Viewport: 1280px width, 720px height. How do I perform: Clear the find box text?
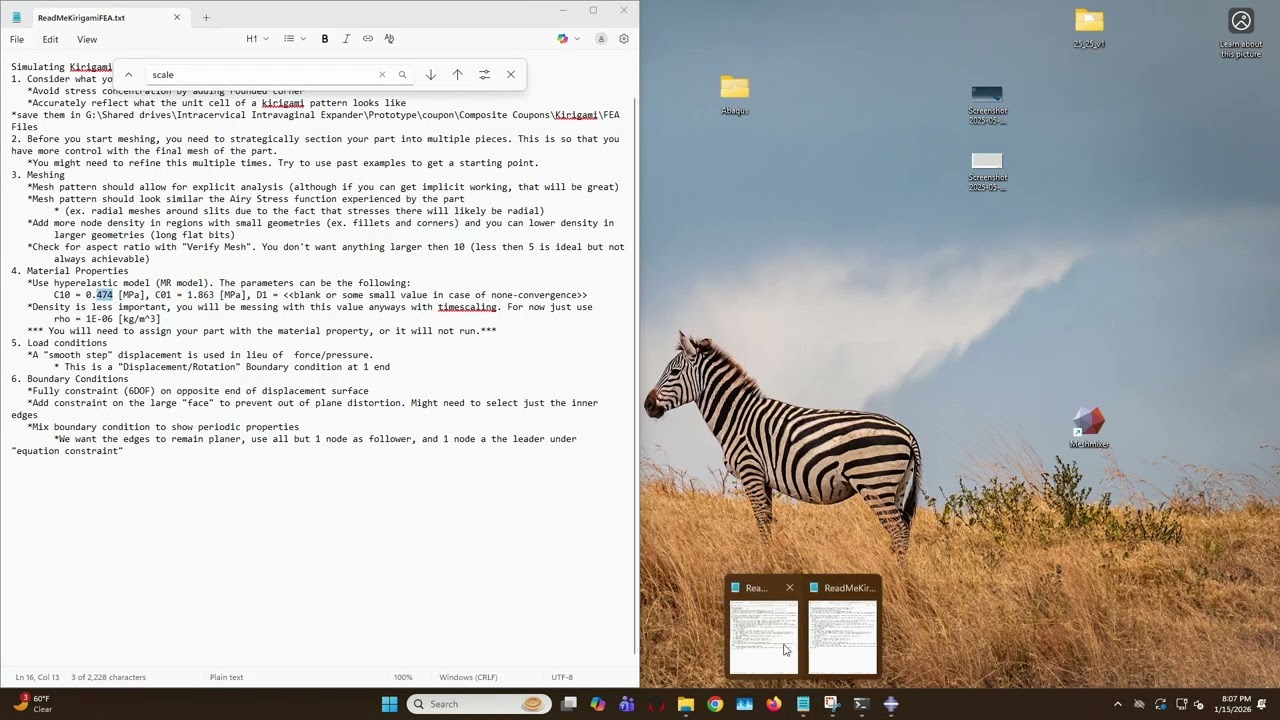coord(382,75)
